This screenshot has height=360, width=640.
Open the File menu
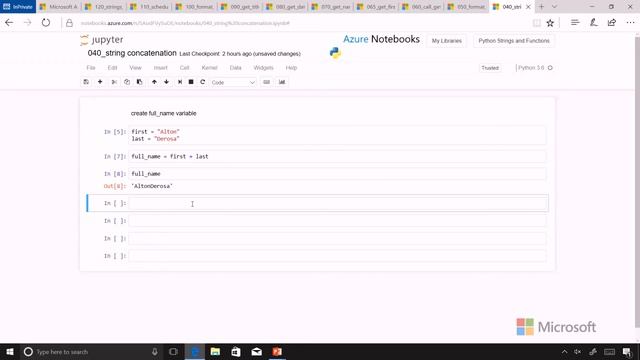click(x=91, y=68)
